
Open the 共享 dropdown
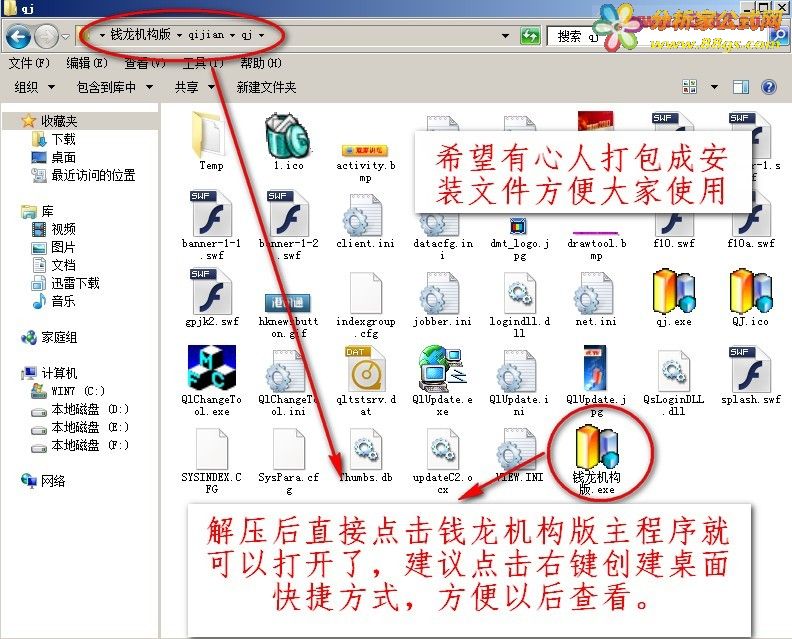pyautogui.click(x=194, y=87)
